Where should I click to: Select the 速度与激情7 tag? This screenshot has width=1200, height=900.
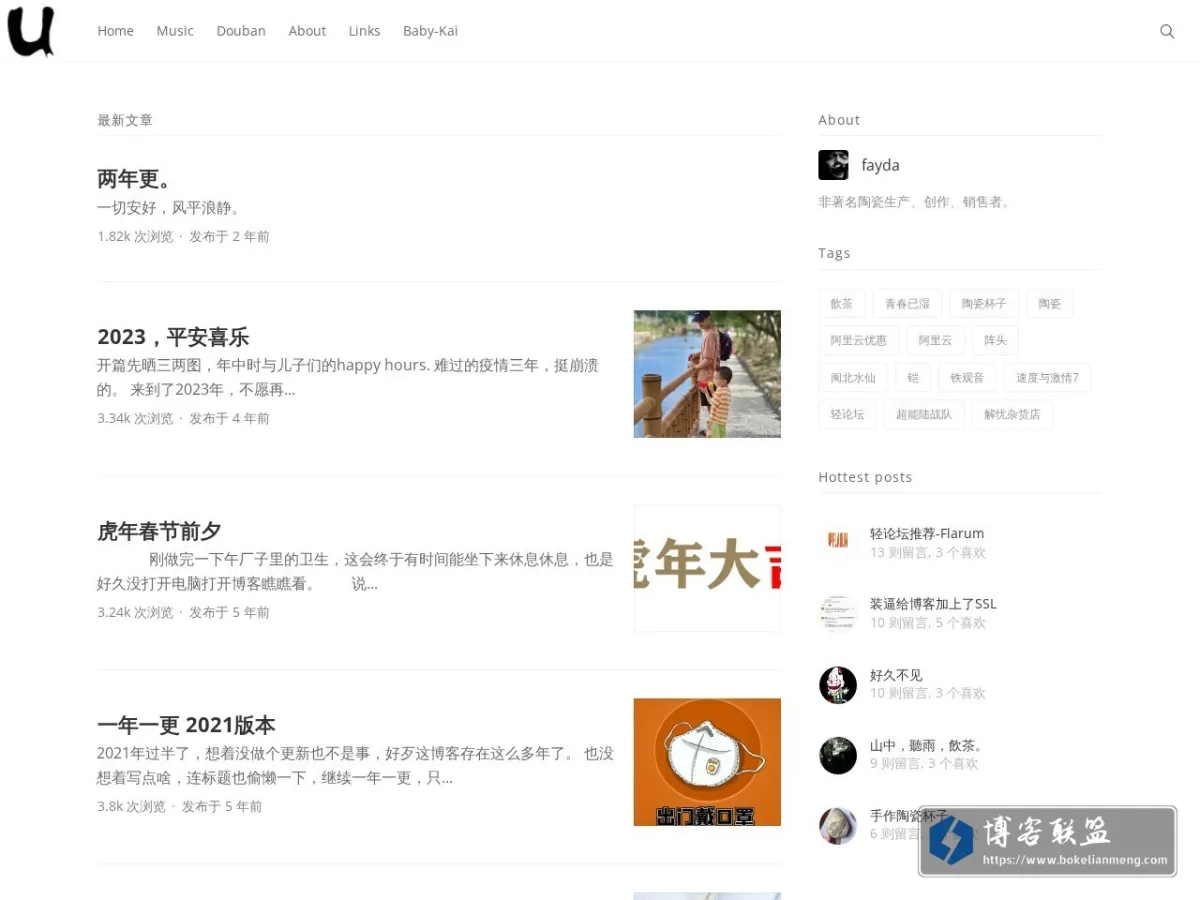pos(1047,377)
